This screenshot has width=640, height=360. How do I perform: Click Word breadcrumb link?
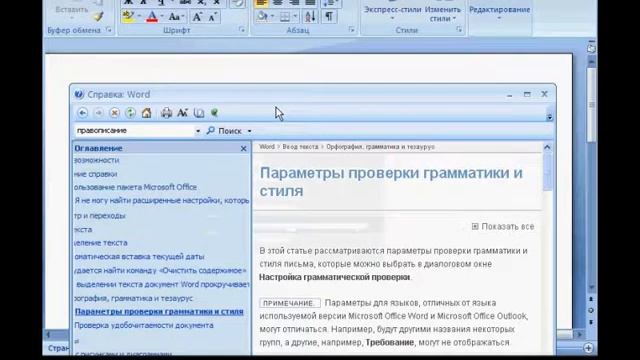coord(267,147)
